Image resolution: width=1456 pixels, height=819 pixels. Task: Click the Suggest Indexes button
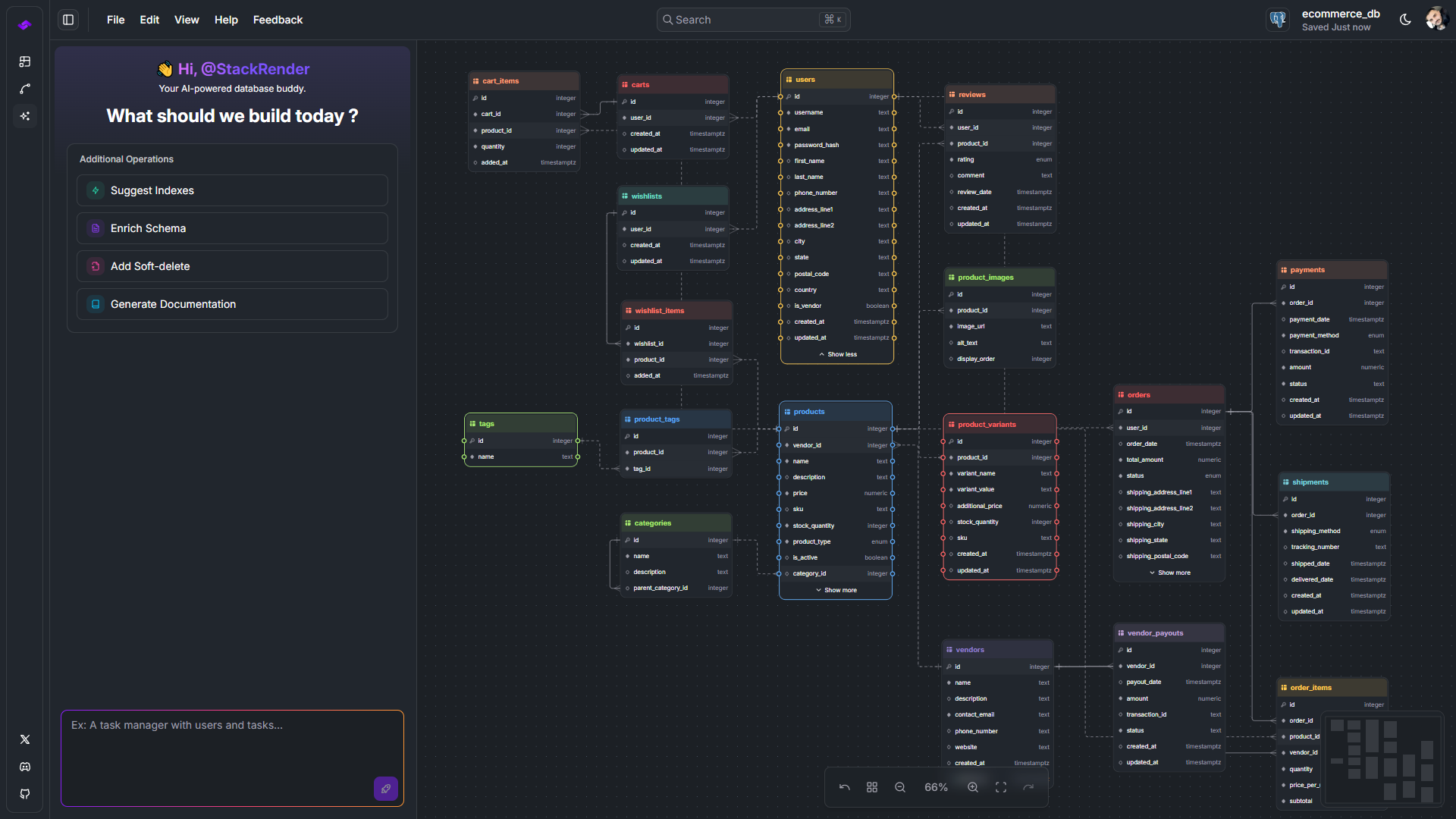click(232, 190)
